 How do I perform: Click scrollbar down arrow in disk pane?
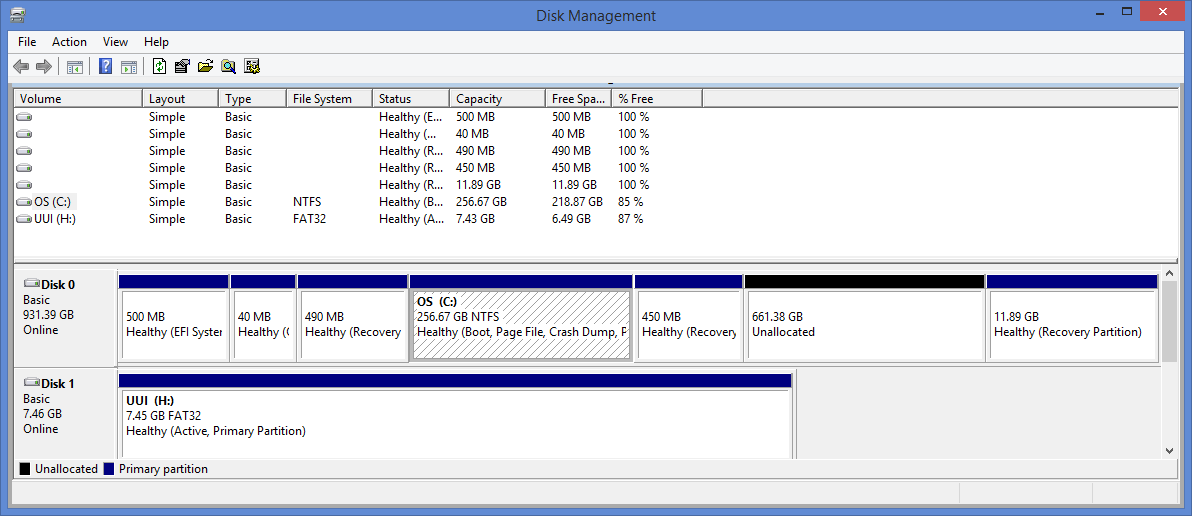[1169, 451]
